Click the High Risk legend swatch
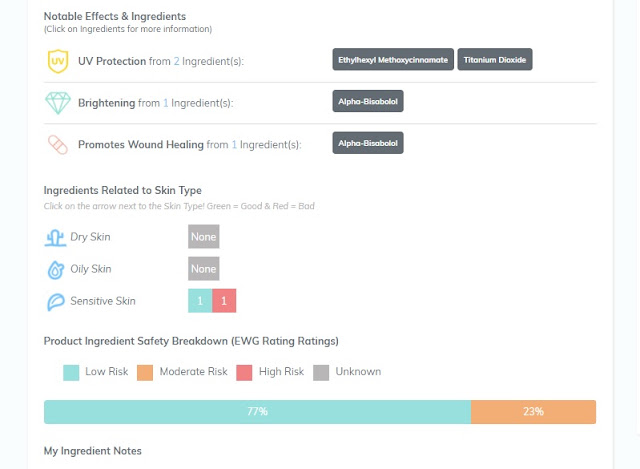The width and height of the screenshot is (640, 469). point(244,373)
